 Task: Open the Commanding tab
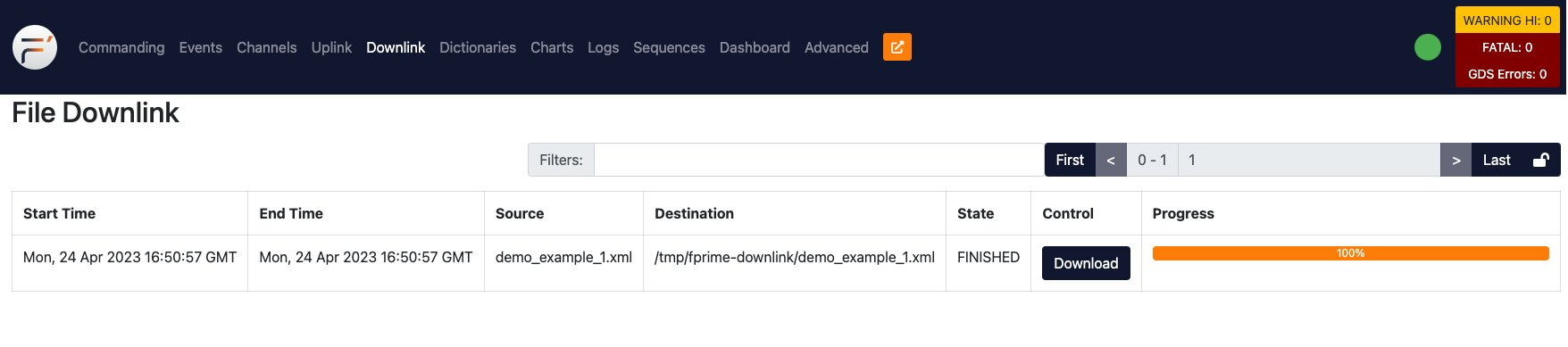coord(121,47)
